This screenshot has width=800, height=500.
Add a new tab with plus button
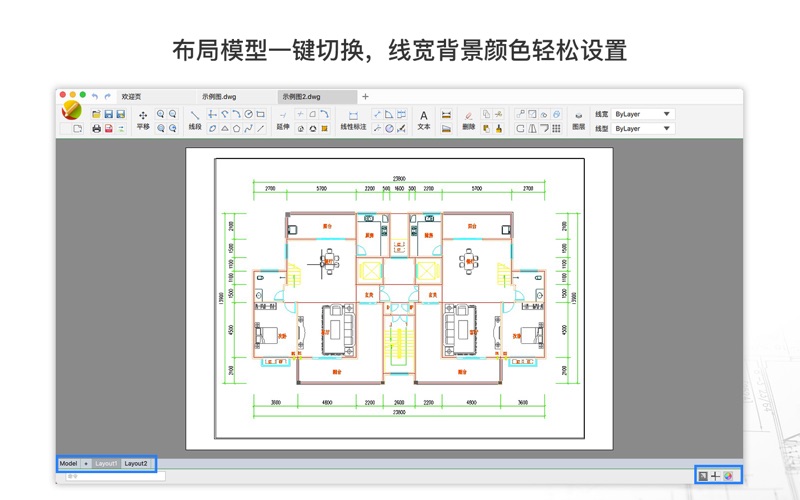365,96
